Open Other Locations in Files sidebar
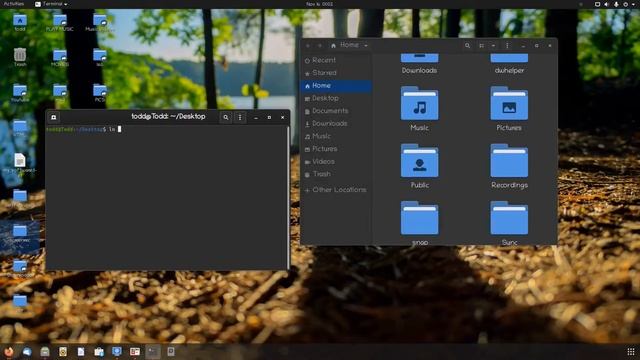Viewport: 640px width, 360px height. (x=336, y=190)
